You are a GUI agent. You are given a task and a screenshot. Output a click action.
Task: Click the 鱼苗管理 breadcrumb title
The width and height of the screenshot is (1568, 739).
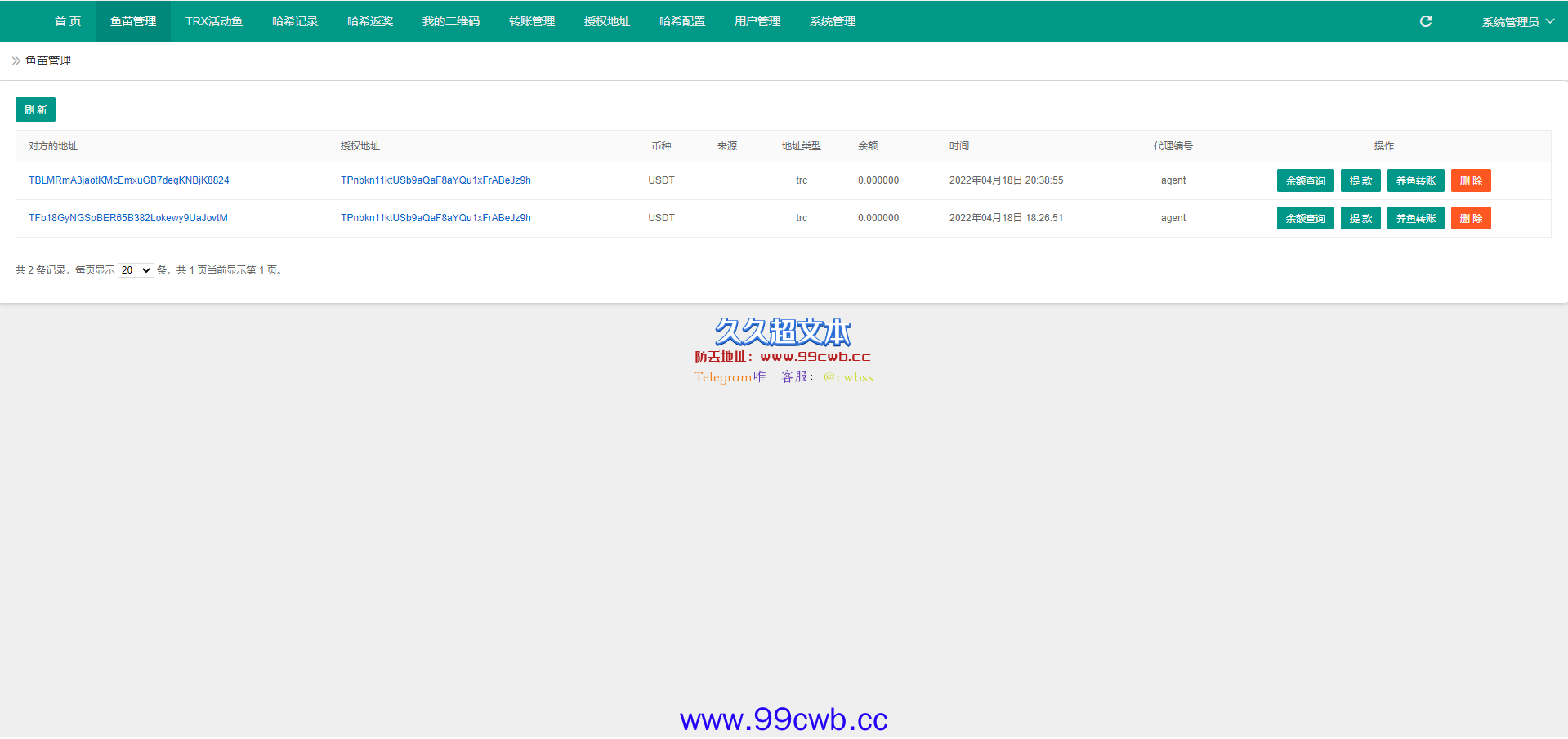(x=48, y=60)
